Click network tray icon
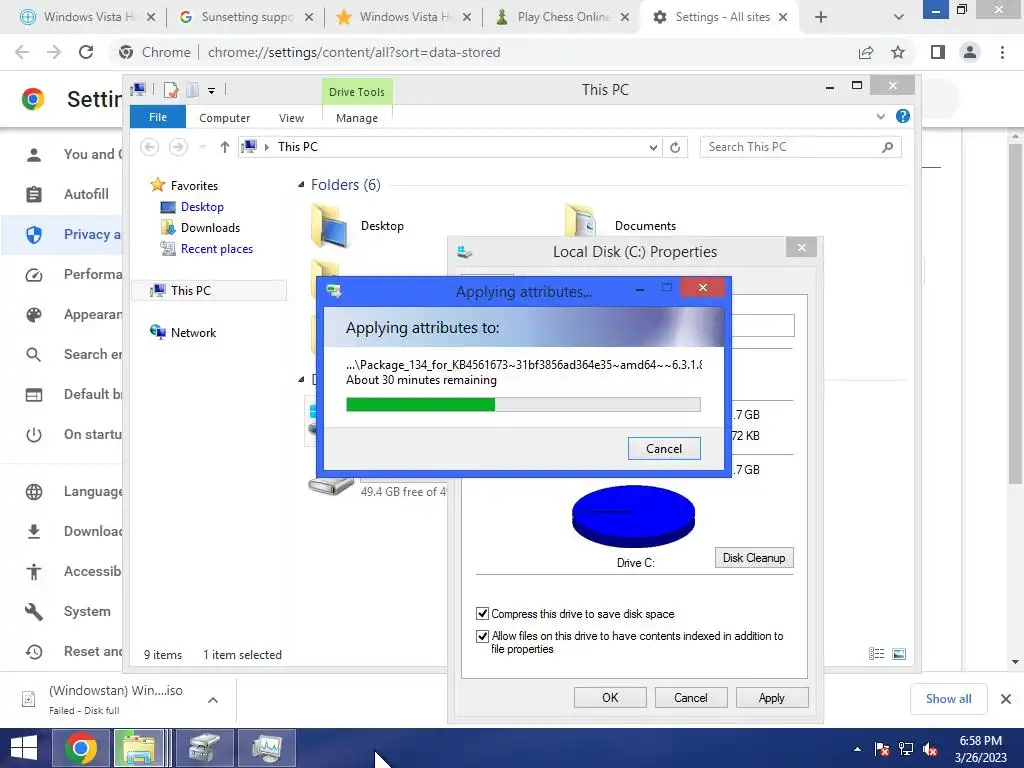The height and width of the screenshot is (768, 1024). [x=906, y=749]
